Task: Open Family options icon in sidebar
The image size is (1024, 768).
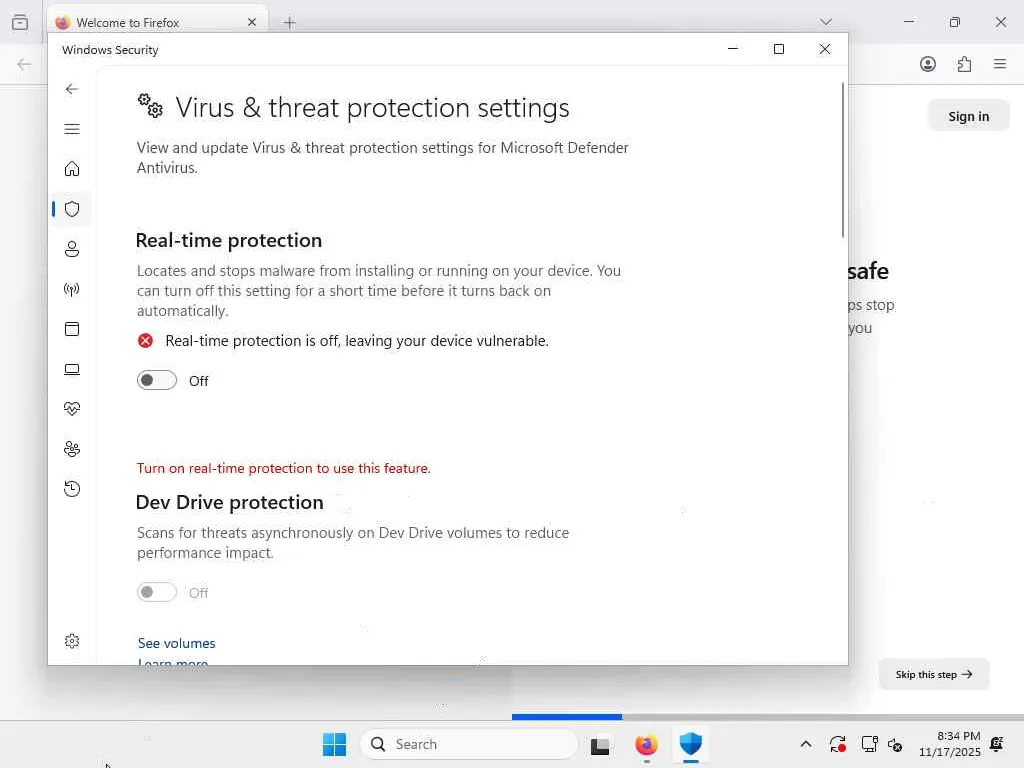Action: tap(72, 449)
